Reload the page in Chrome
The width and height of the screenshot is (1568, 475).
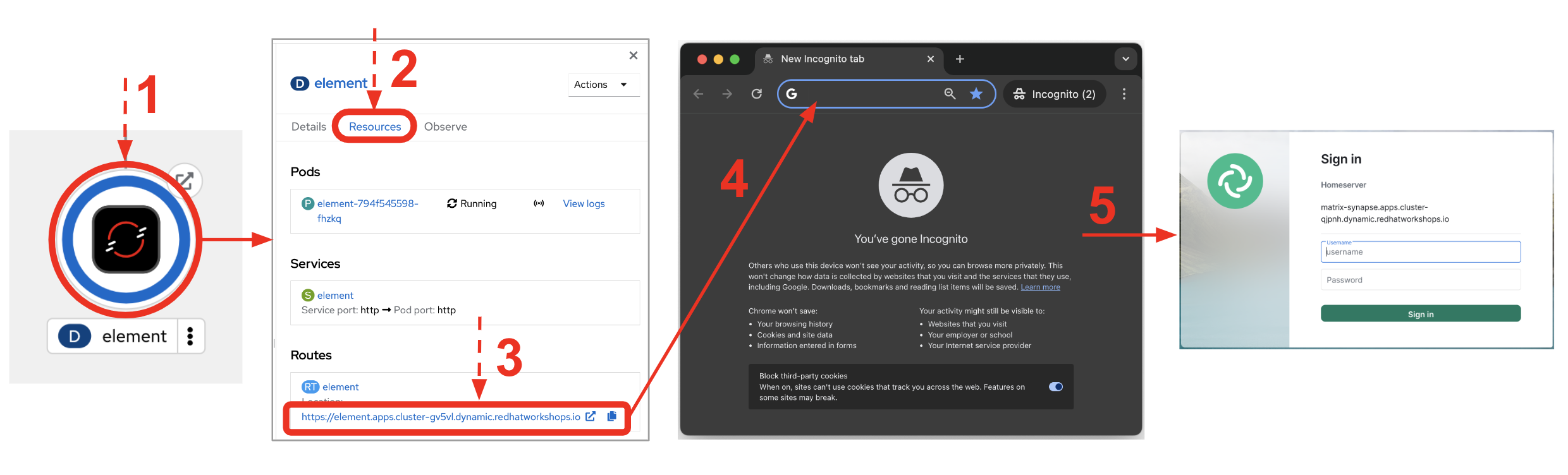pos(756,94)
